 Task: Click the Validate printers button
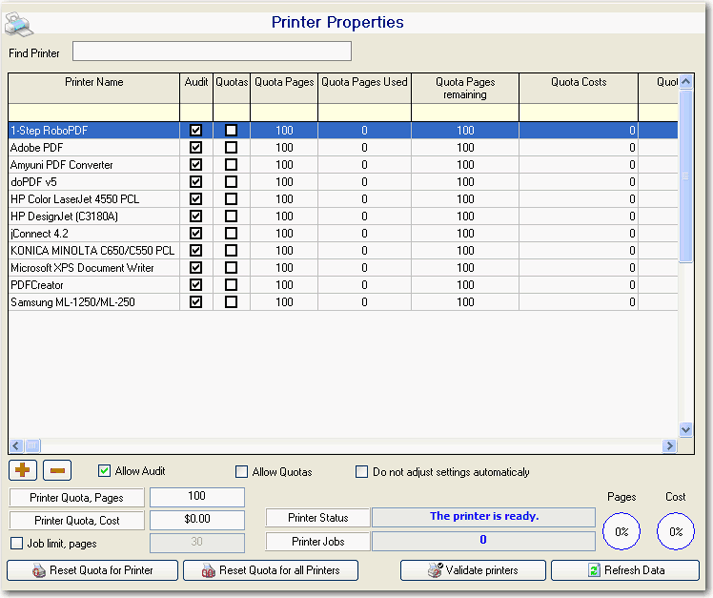(473, 570)
